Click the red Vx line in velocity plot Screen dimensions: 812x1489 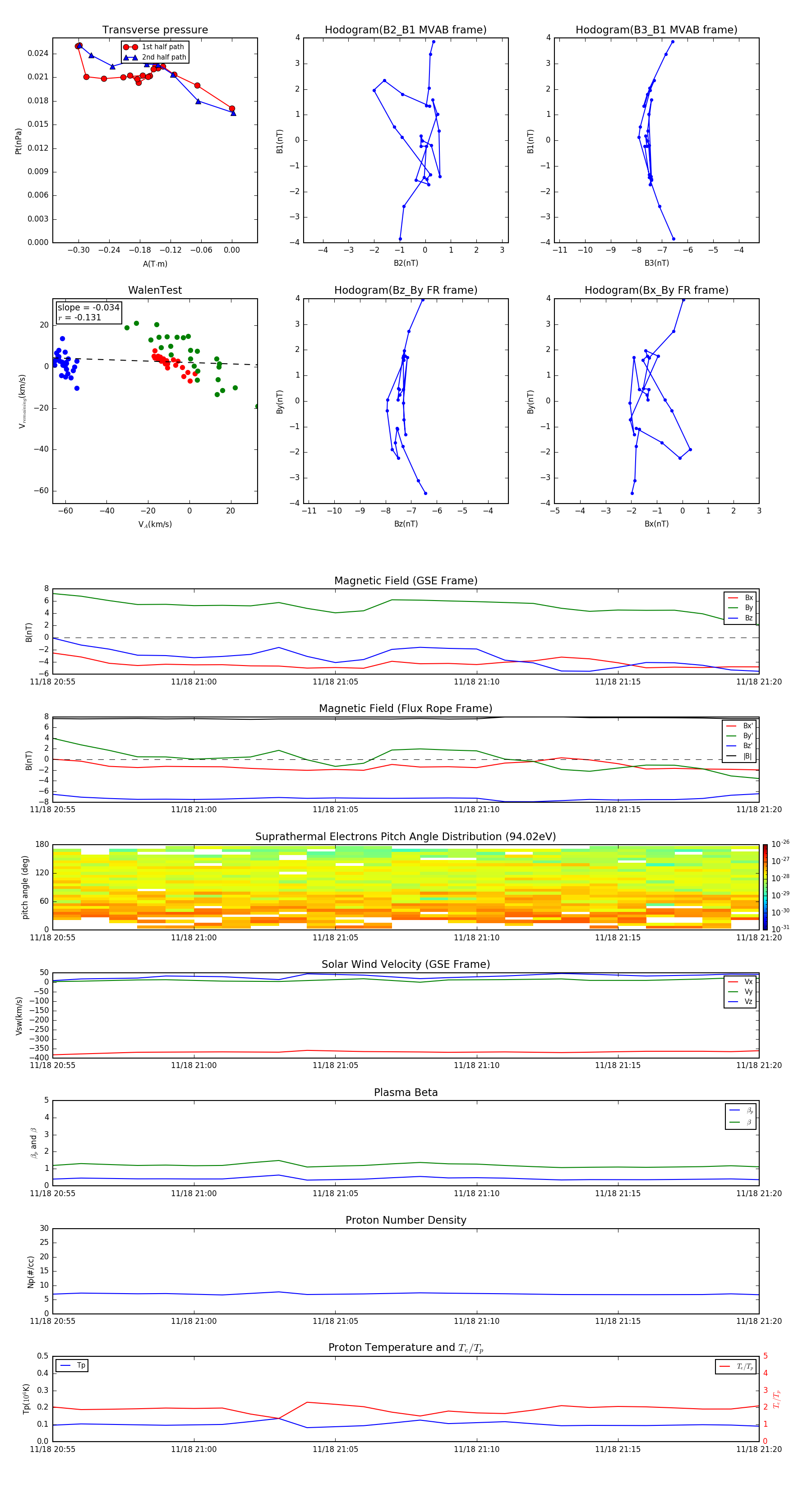(406, 1052)
